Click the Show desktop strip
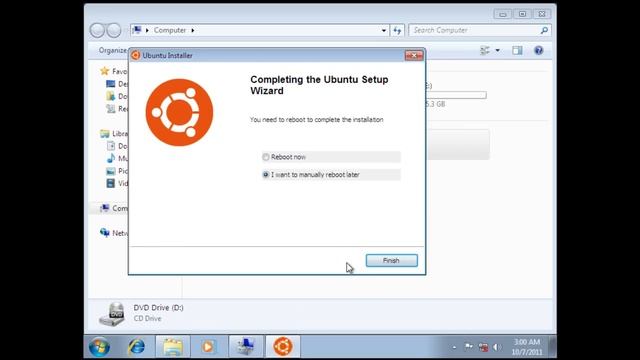The image size is (640, 360). point(553,347)
